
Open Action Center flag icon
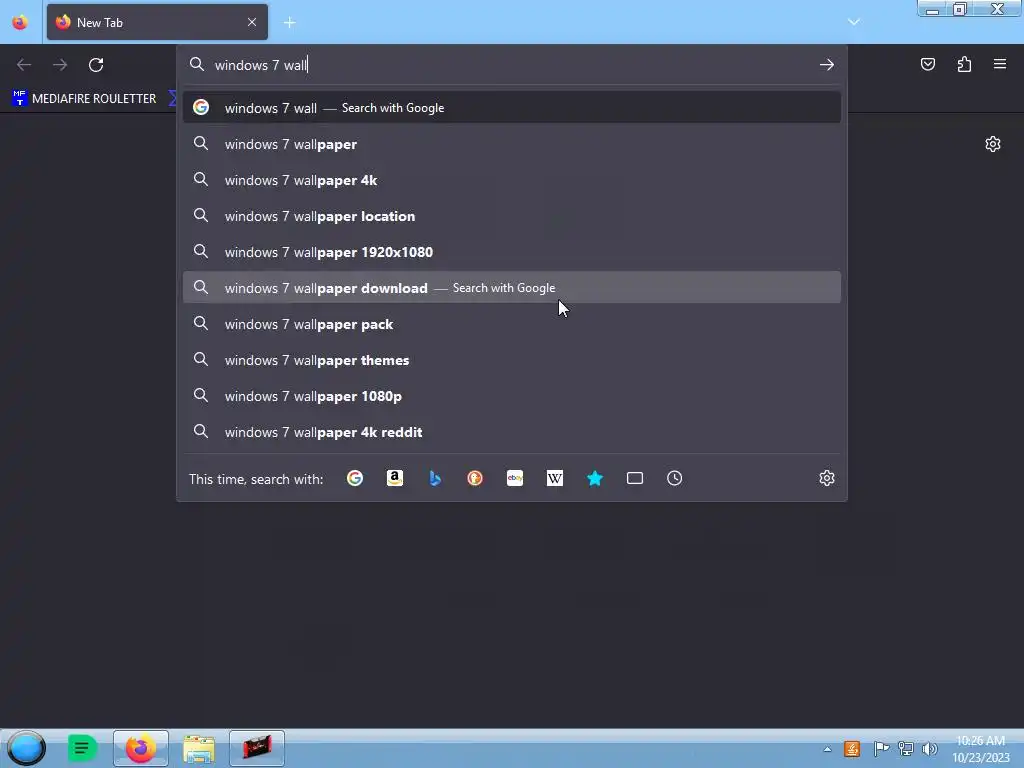(x=881, y=748)
